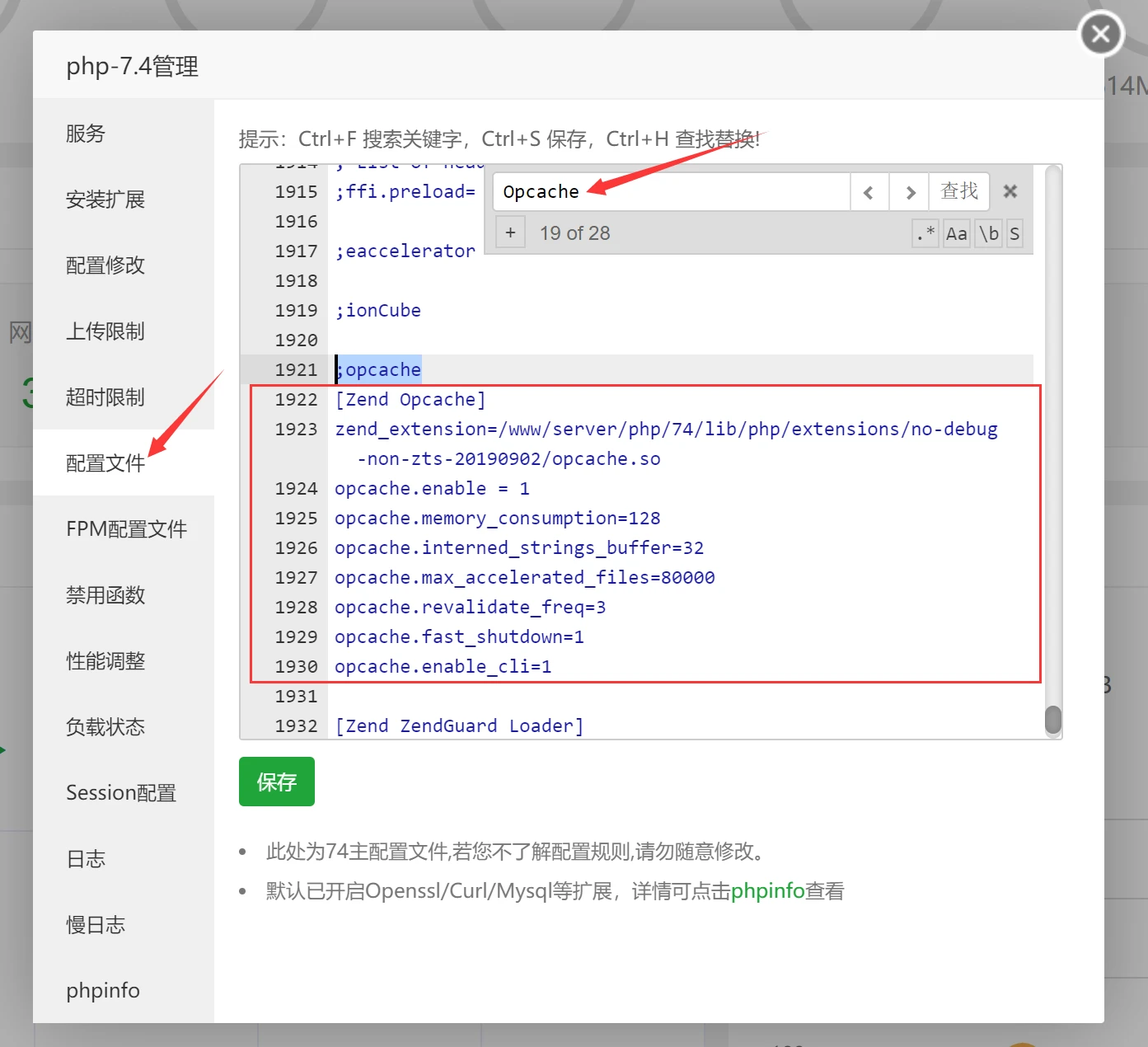View 负载状态 from the sidebar
This screenshot has height=1047, width=1148.
pyautogui.click(x=105, y=726)
